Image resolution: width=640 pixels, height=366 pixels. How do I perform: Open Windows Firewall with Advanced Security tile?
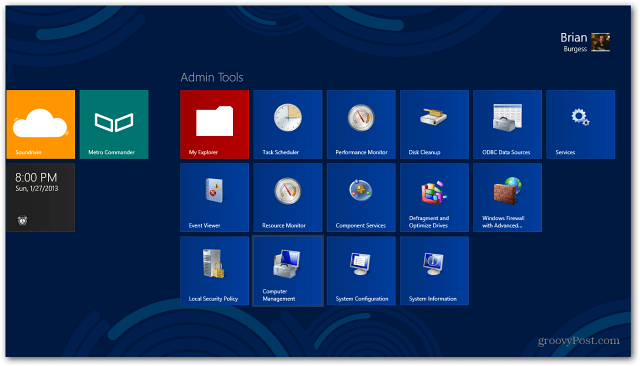pyautogui.click(x=507, y=197)
